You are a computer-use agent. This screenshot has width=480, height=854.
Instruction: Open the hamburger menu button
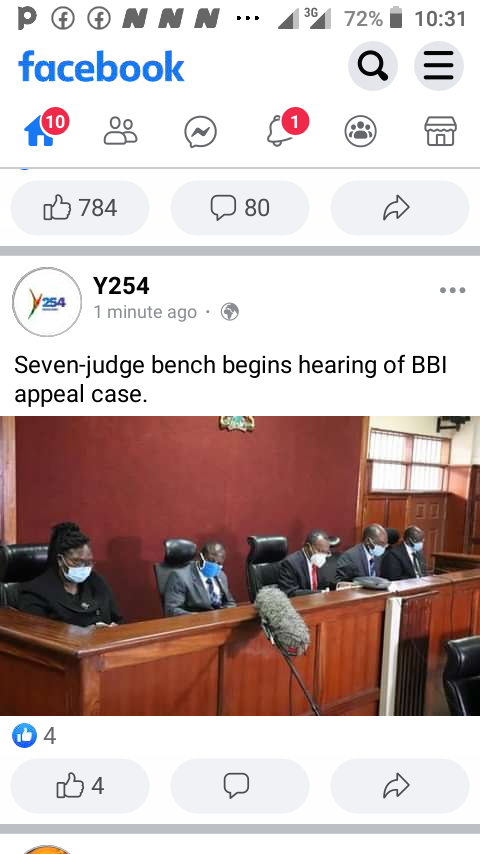pyautogui.click(x=439, y=66)
